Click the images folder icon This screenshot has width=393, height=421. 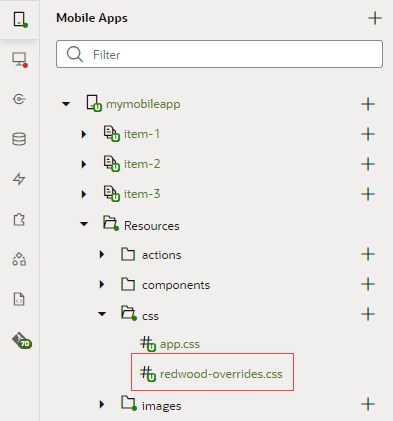point(129,404)
